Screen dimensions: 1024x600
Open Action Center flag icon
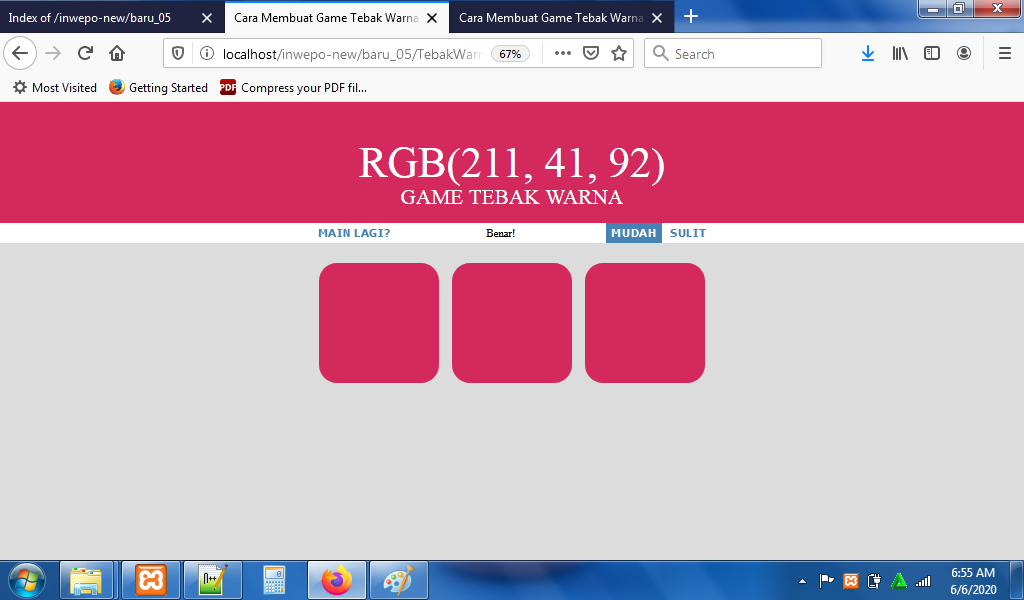(x=827, y=580)
